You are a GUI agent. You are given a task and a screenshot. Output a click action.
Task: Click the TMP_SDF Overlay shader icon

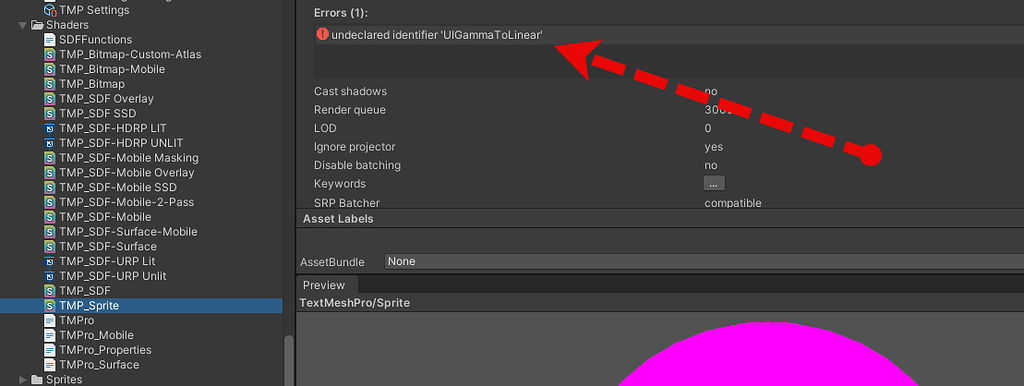[50, 99]
